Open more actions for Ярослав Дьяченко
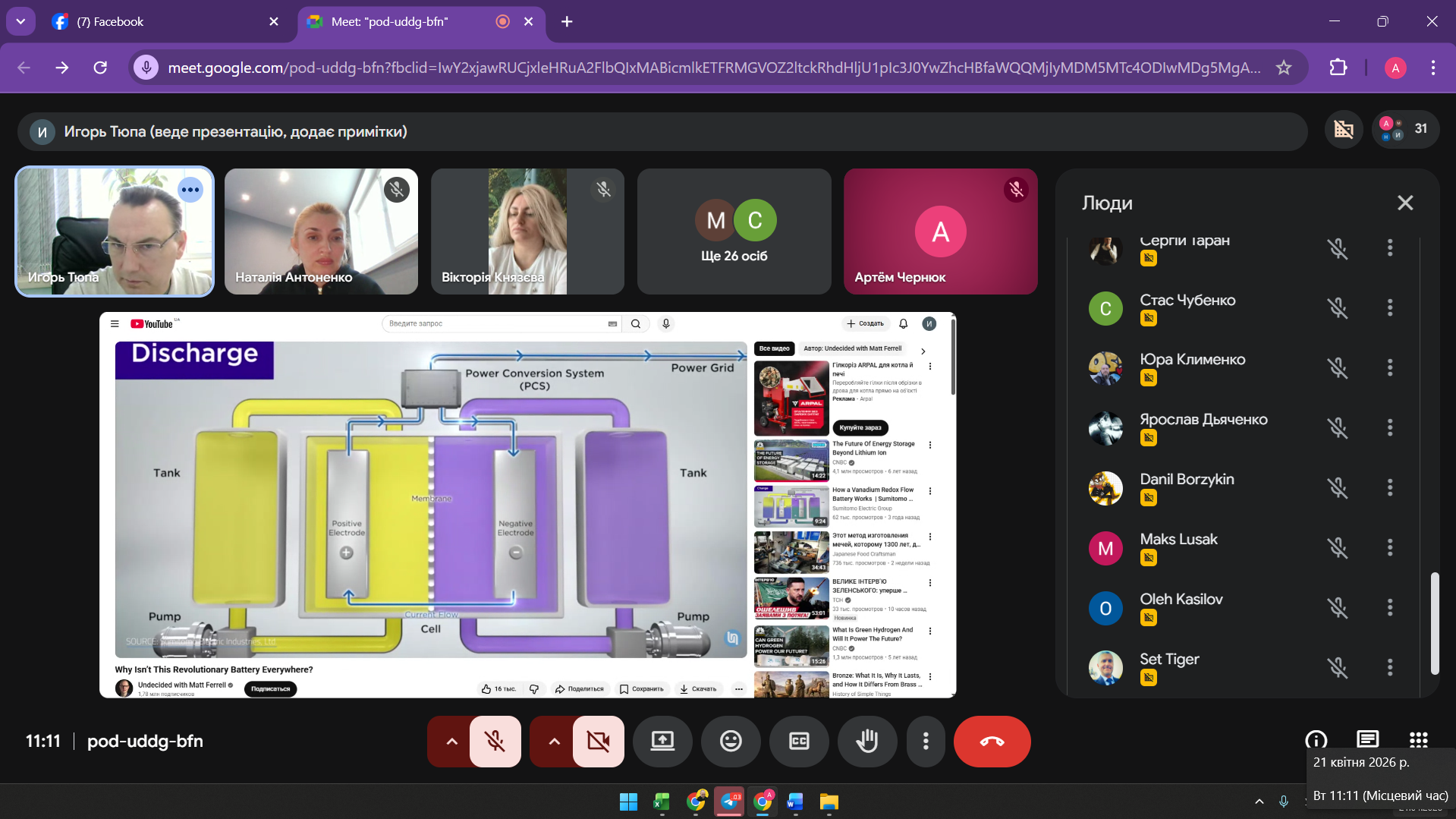Screen dimensions: 1456x819 point(1390,427)
